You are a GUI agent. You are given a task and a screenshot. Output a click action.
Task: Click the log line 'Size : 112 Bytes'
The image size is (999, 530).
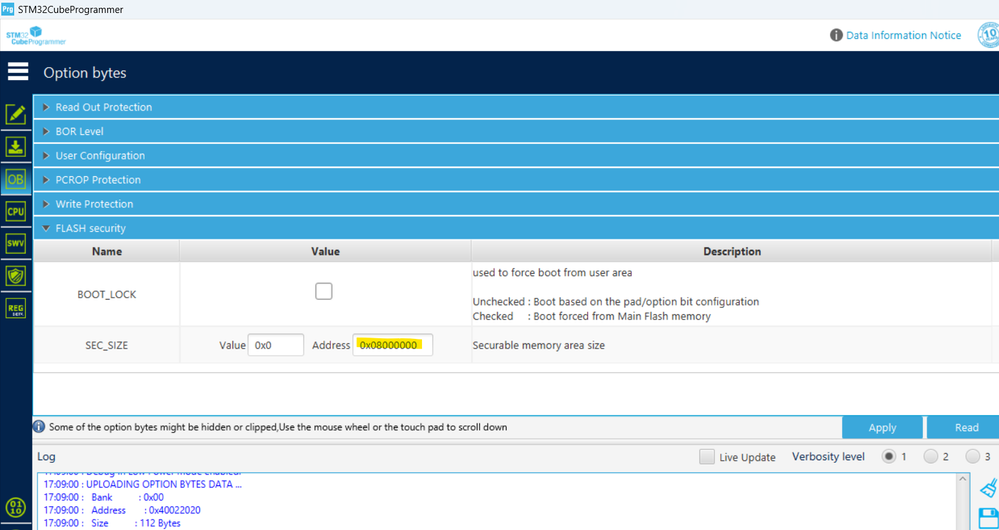coord(112,523)
